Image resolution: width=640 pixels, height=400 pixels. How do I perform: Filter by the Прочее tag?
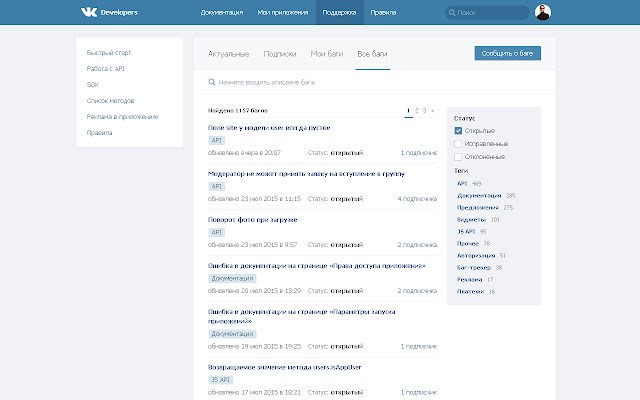coord(468,244)
